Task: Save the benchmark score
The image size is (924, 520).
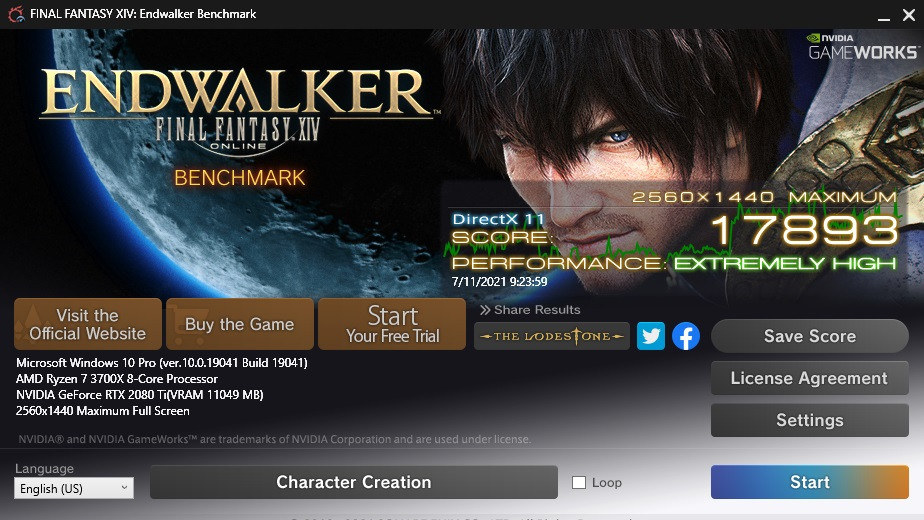Action: [809, 336]
